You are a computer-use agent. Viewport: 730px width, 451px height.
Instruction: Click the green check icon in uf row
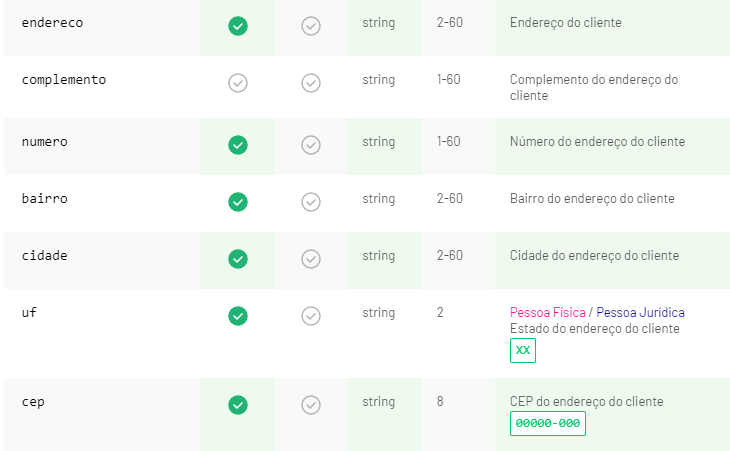point(238,316)
